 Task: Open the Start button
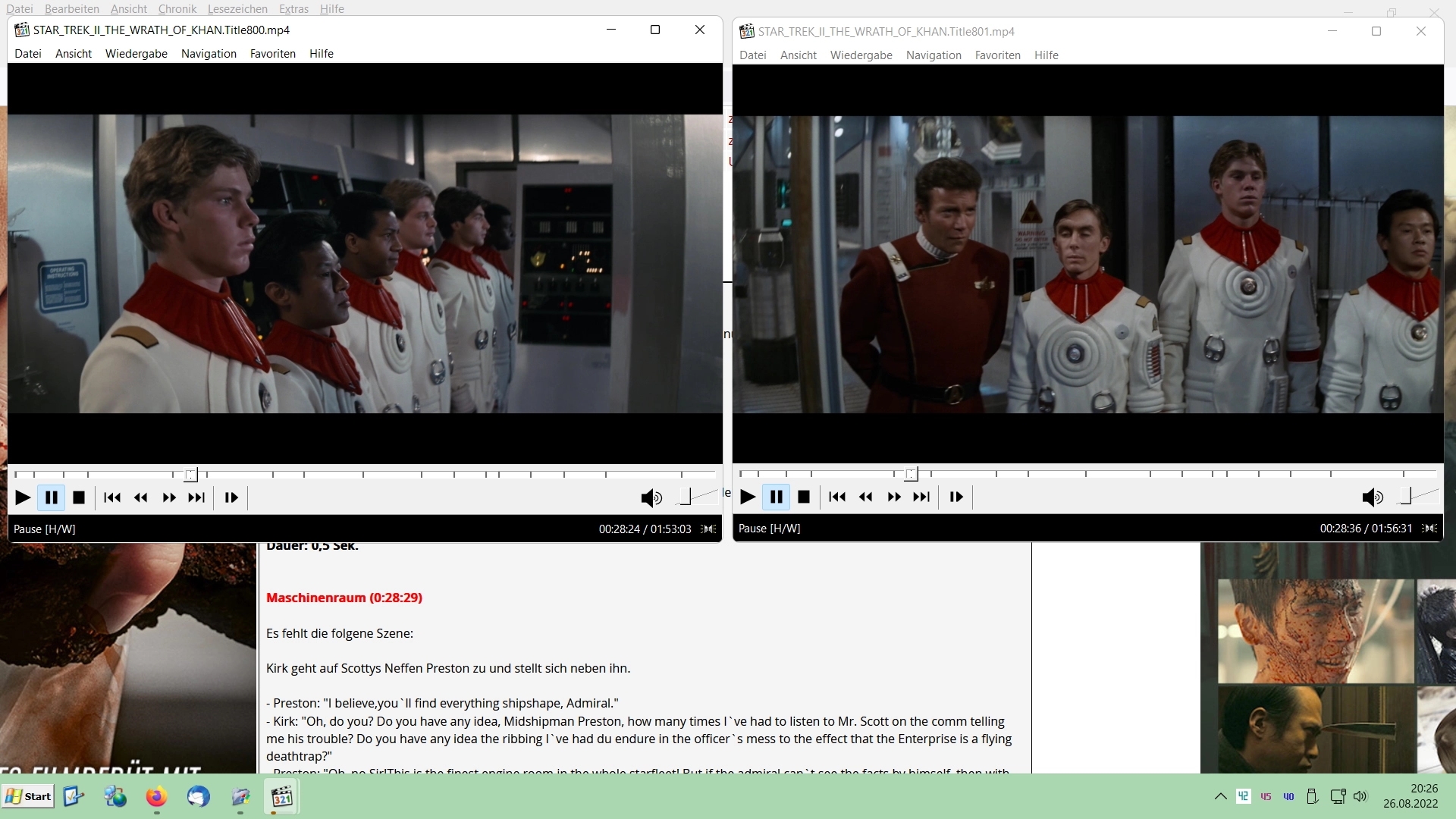[x=28, y=796]
